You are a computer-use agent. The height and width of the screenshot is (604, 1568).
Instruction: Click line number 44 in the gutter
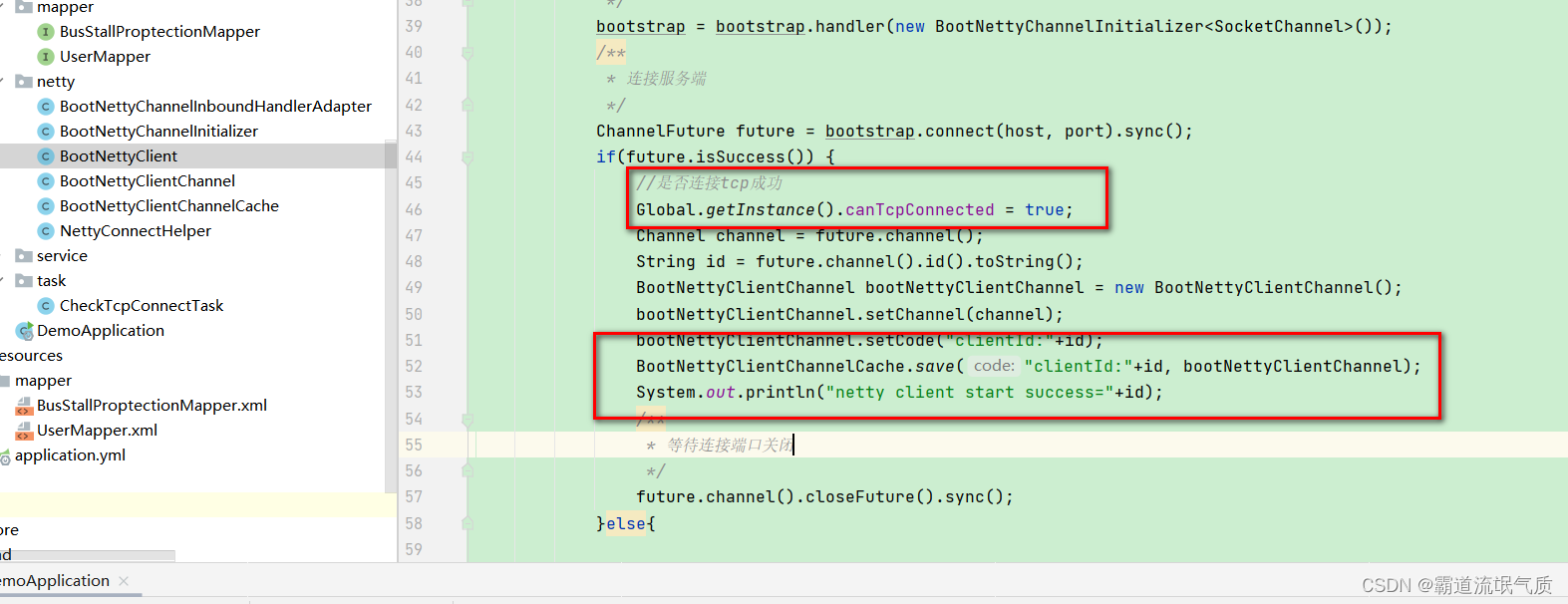pyautogui.click(x=414, y=157)
